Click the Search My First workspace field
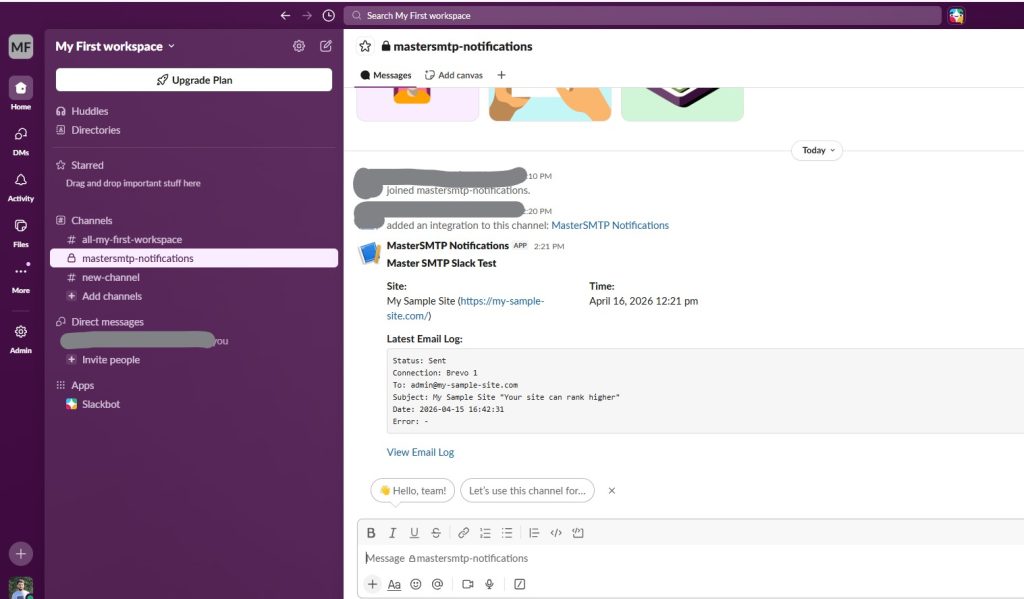Screen dimensions: 1024x599 (x=643, y=16)
